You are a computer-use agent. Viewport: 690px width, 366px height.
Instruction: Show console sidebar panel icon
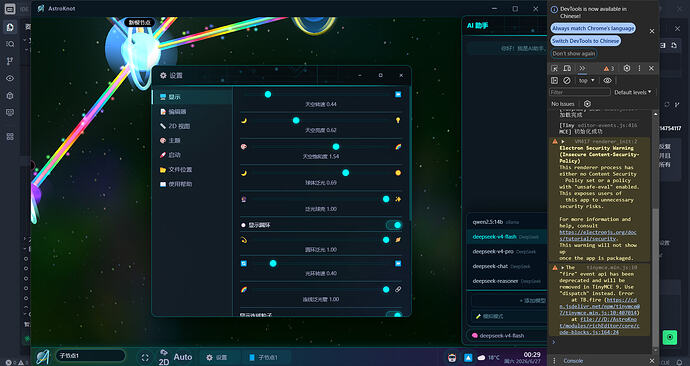point(554,81)
